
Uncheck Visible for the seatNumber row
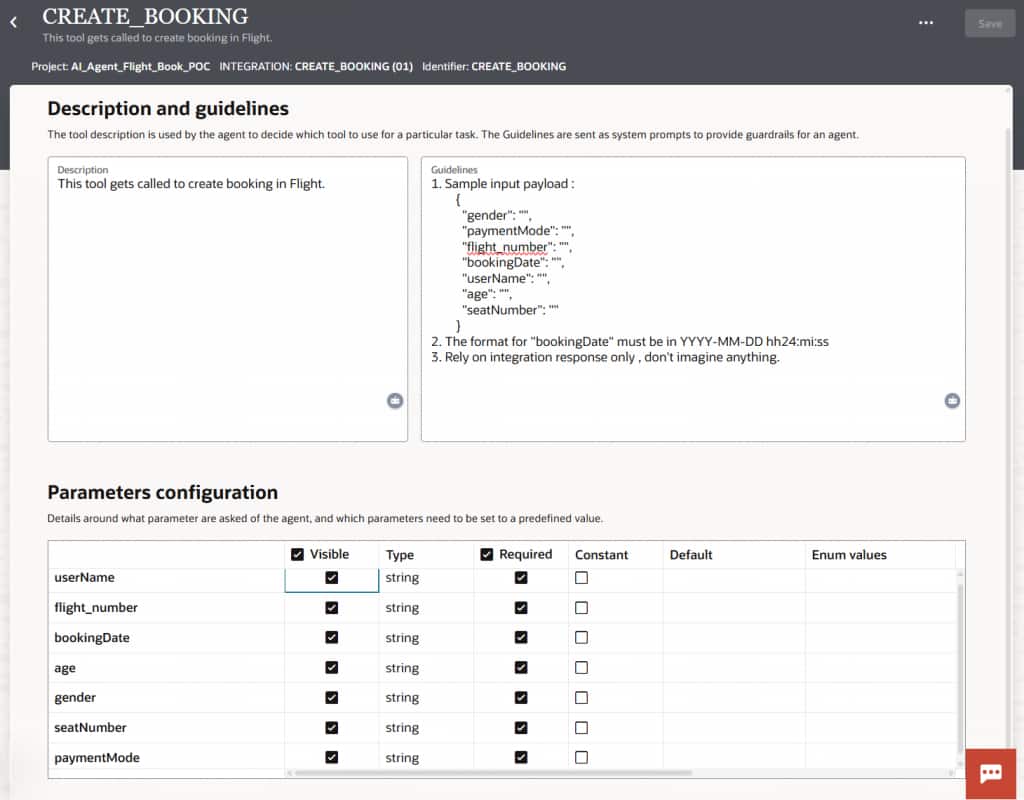332,728
